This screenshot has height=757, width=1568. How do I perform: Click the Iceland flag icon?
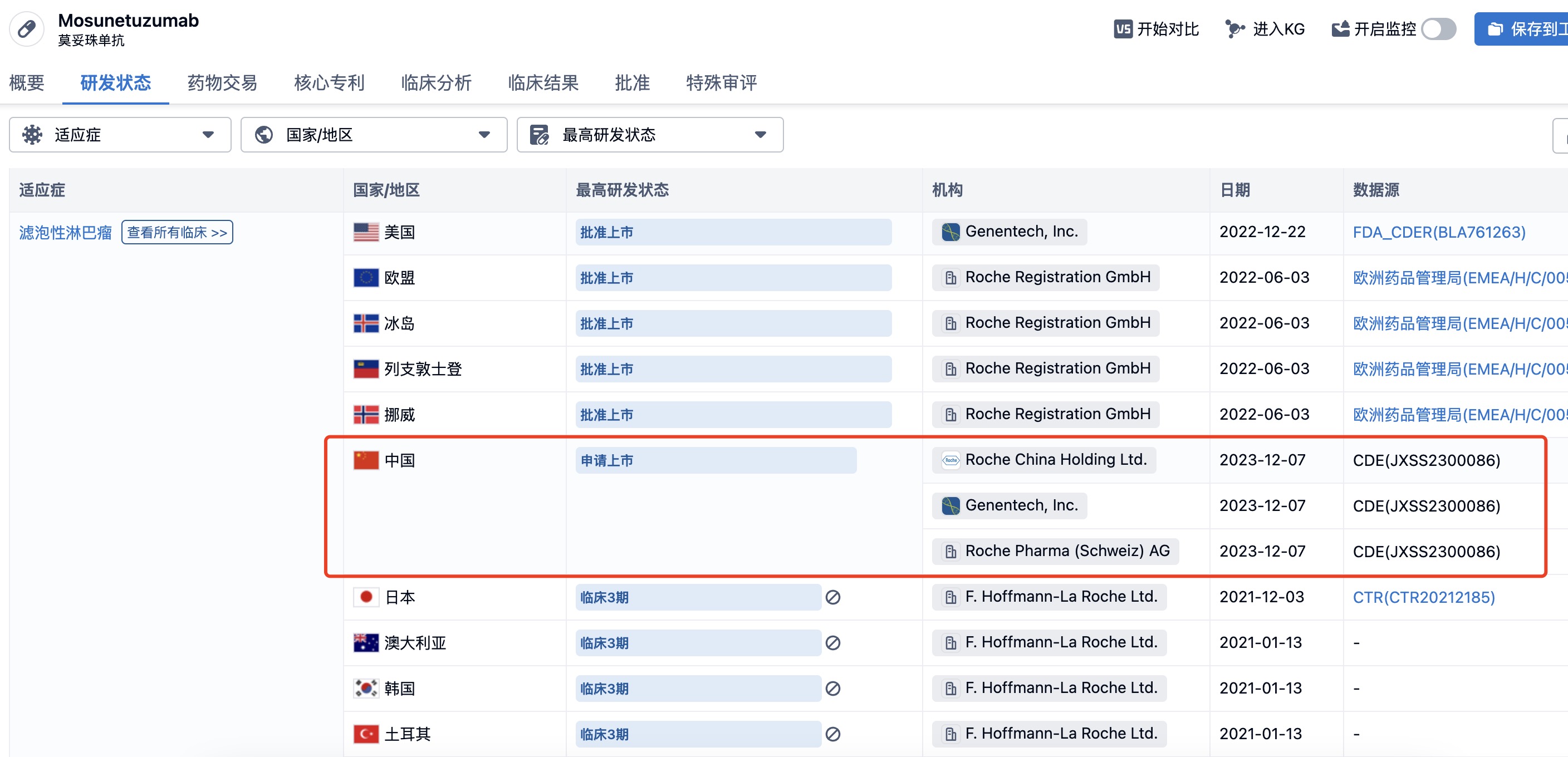(x=366, y=323)
